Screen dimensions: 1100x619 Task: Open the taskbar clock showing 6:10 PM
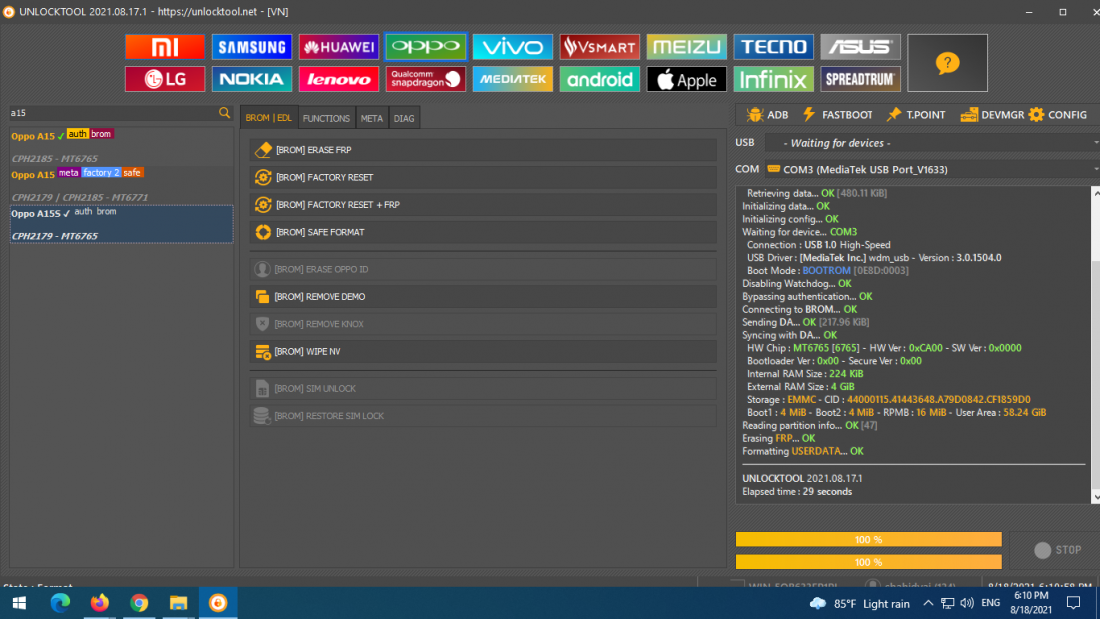[1031, 603]
